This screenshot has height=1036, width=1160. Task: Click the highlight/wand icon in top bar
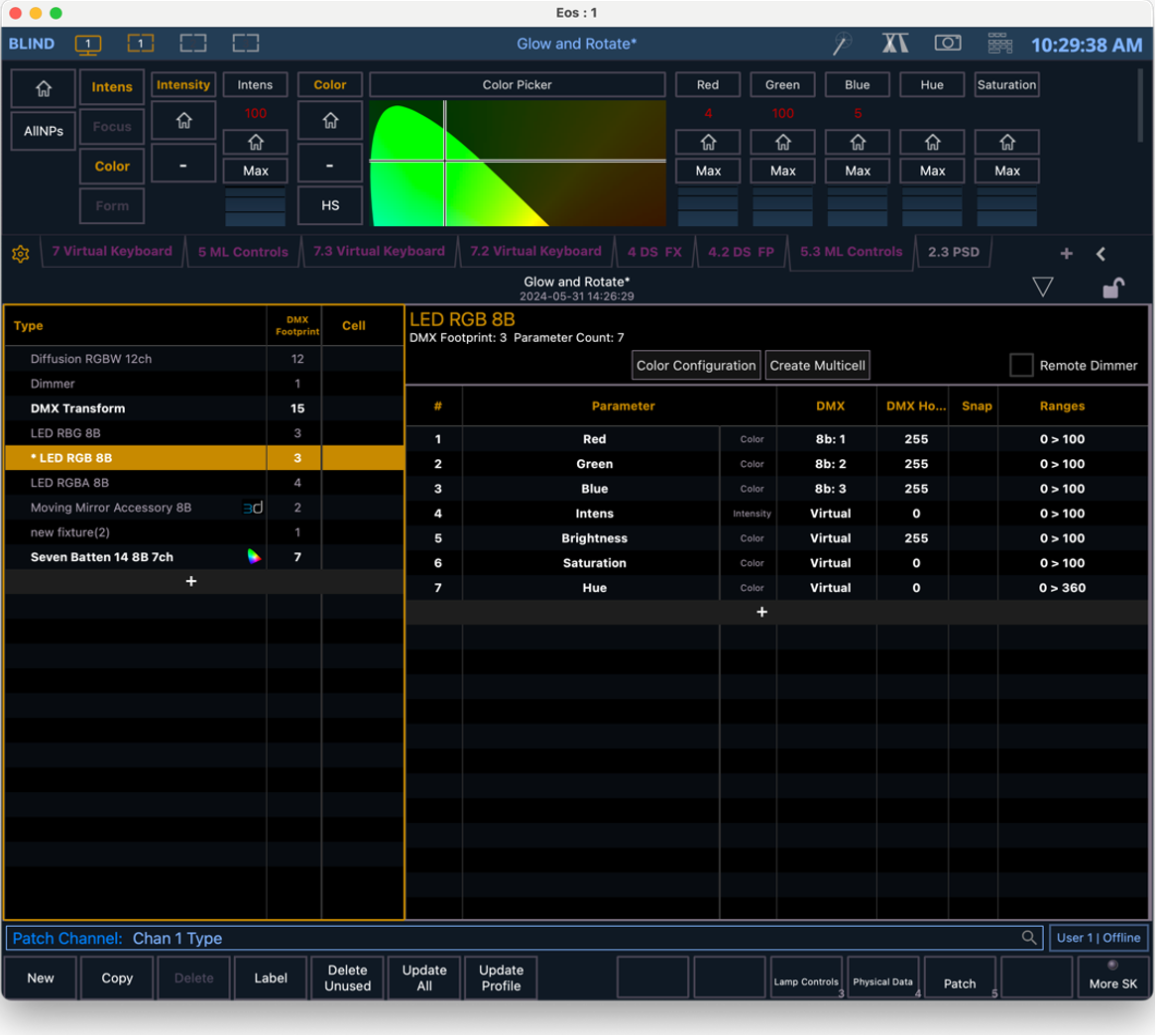pos(843,44)
